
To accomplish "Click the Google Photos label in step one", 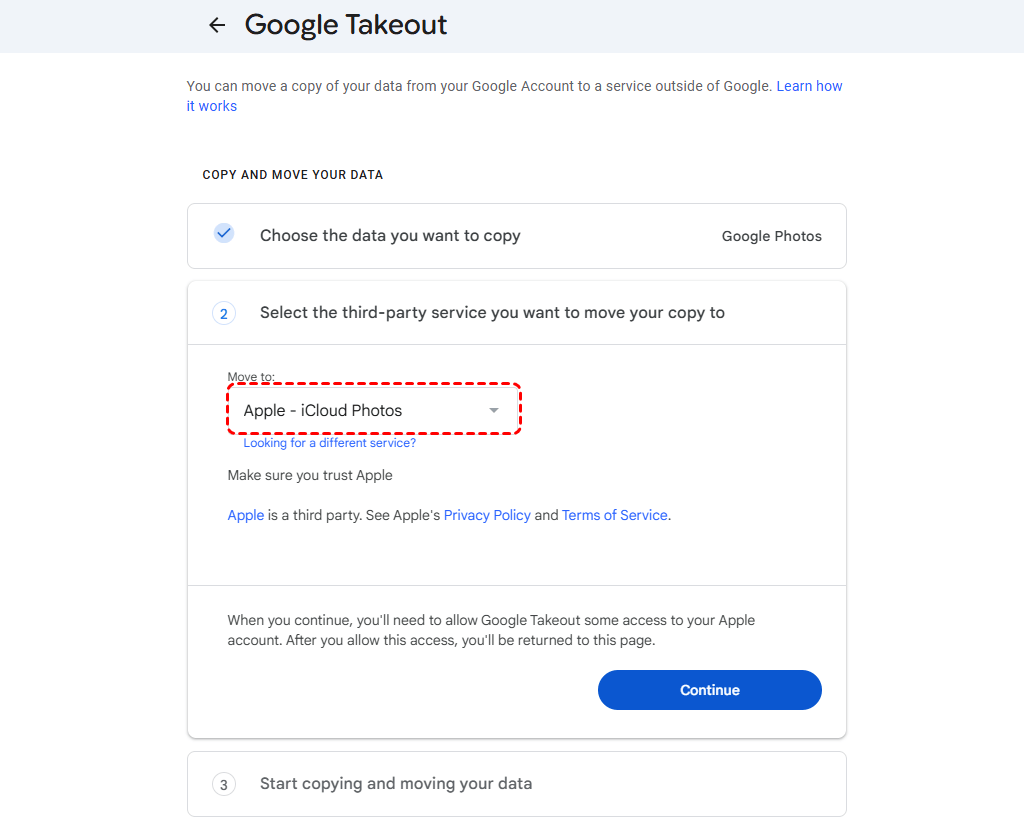I will 771,237.
